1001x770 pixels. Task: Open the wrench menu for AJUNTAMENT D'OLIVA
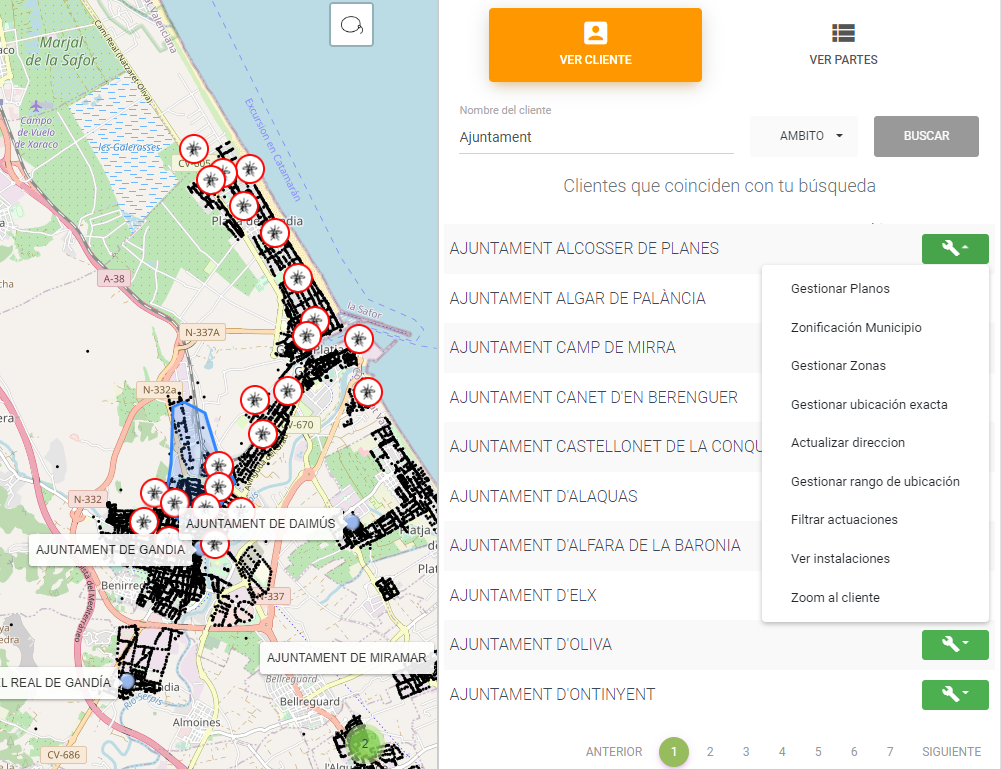point(954,645)
